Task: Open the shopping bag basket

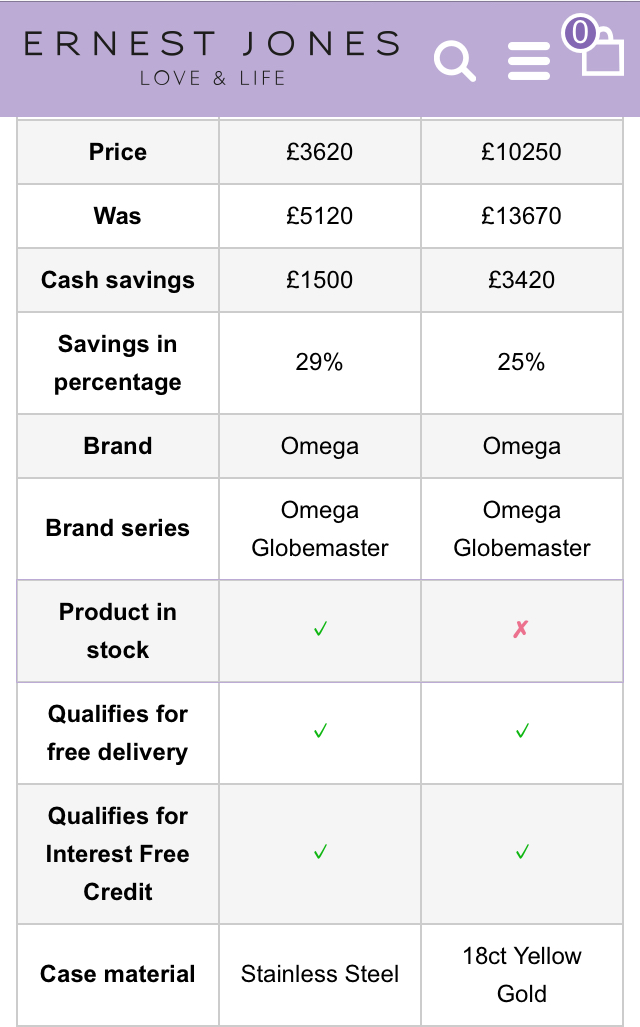Action: pyautogui.click(x=602, y=54)
